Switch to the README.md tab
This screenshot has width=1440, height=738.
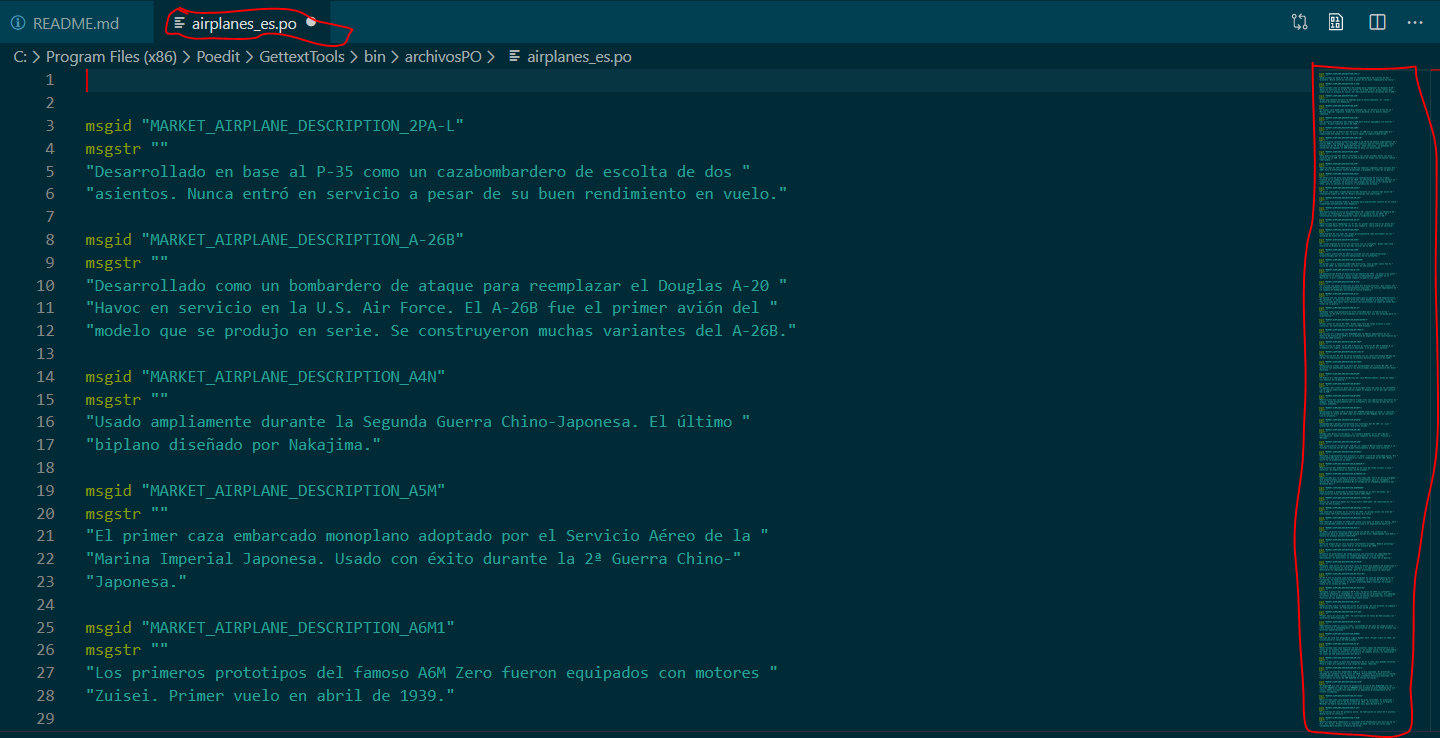(x=76, y=23)
